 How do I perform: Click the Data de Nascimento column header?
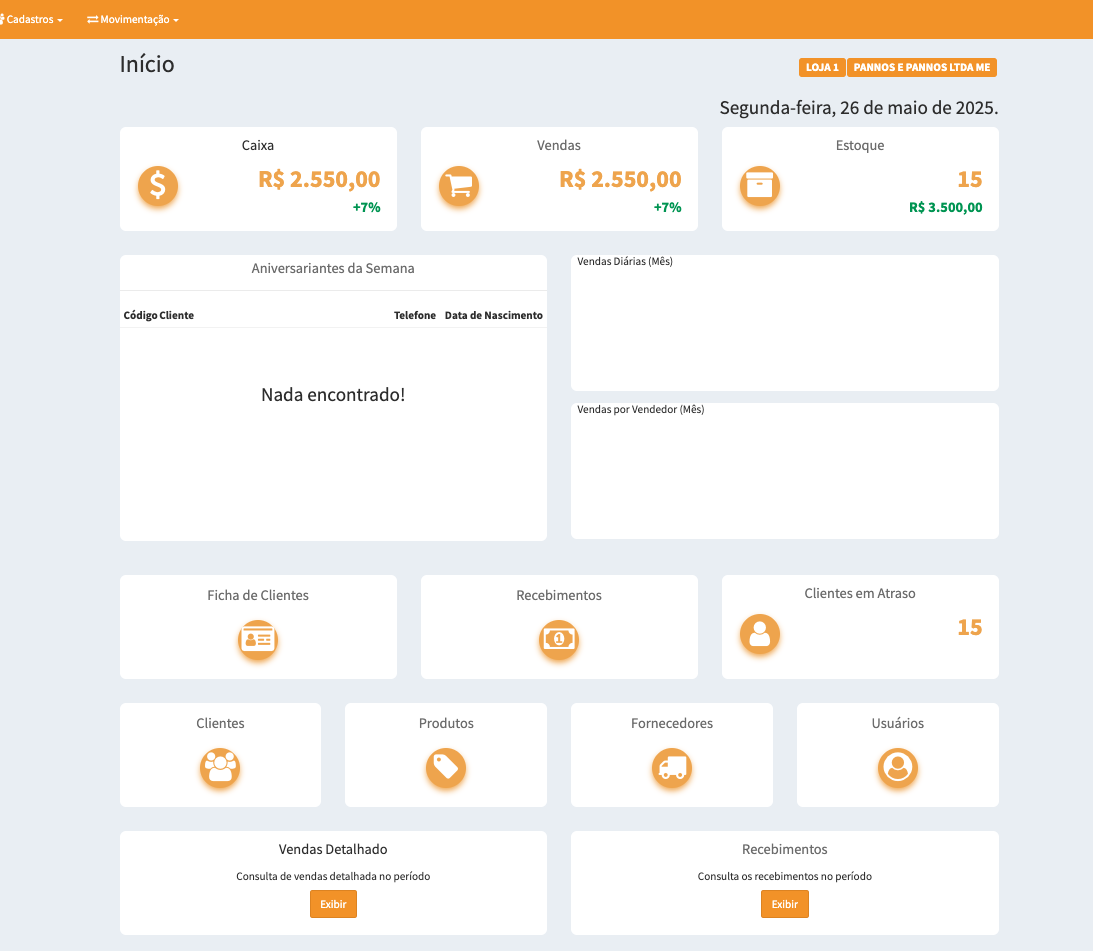click(494, 315)
